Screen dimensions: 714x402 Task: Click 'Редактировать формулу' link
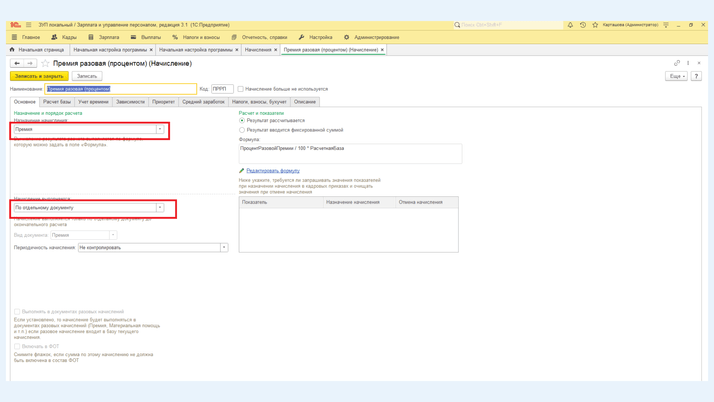(272, 171)
